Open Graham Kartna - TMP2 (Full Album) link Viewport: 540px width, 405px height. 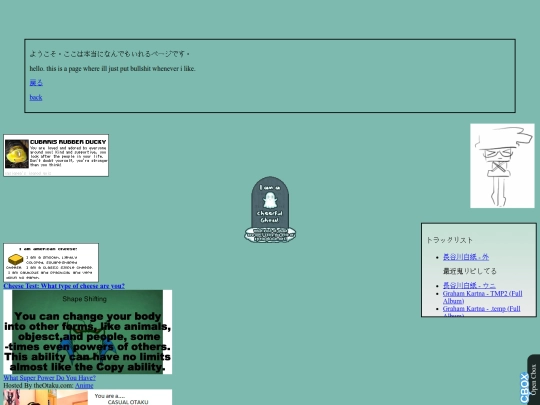[x=482, y=297]
